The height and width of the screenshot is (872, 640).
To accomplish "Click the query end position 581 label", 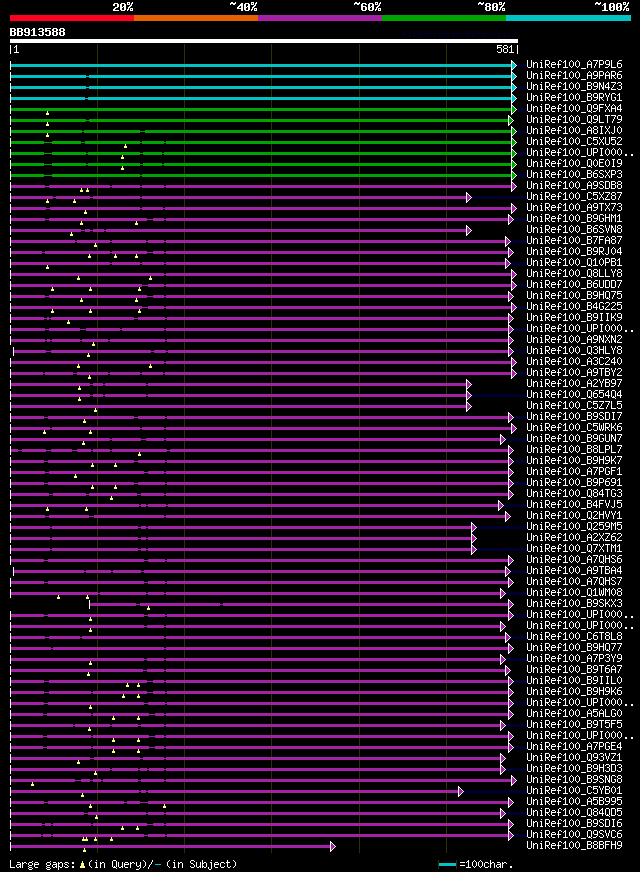I will coord(505,49).
